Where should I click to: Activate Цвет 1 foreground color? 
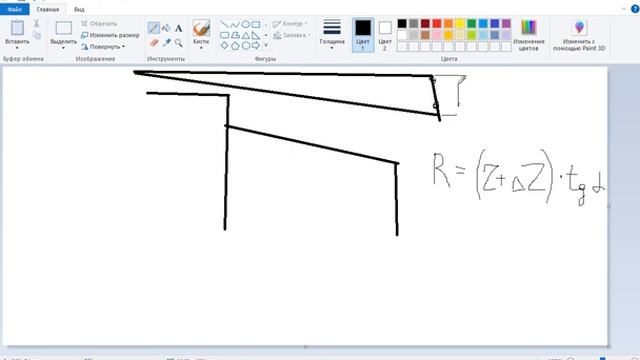pyautogui.click(x=363, y=35)
